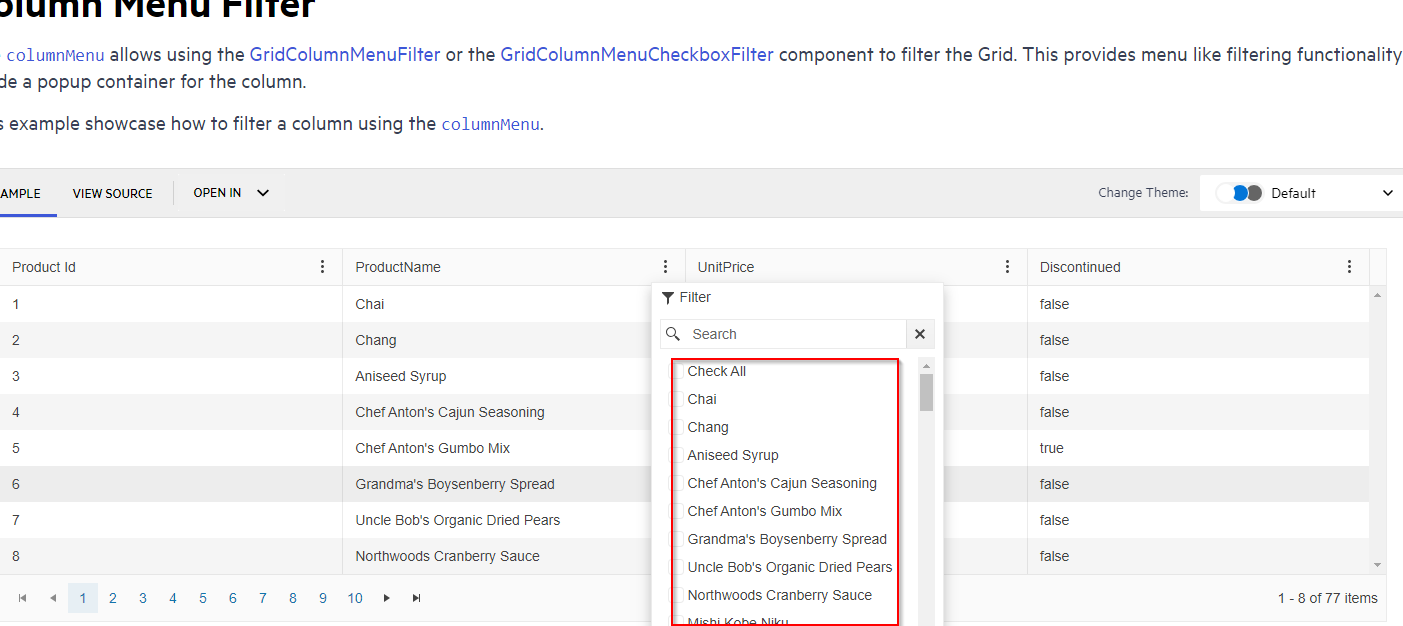The width and height of the screenshot is (1403, 626).
Task: Check the Chai filter option
Action: pos(677,399)
